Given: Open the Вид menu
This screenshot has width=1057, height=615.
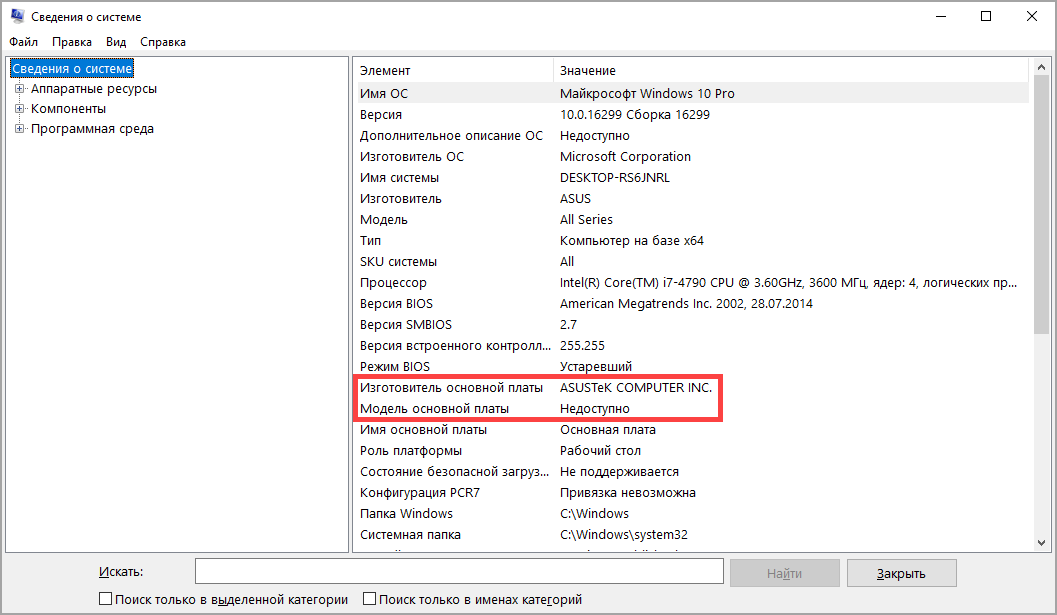Looking at the screenshot, I should [x=116, y=42].
